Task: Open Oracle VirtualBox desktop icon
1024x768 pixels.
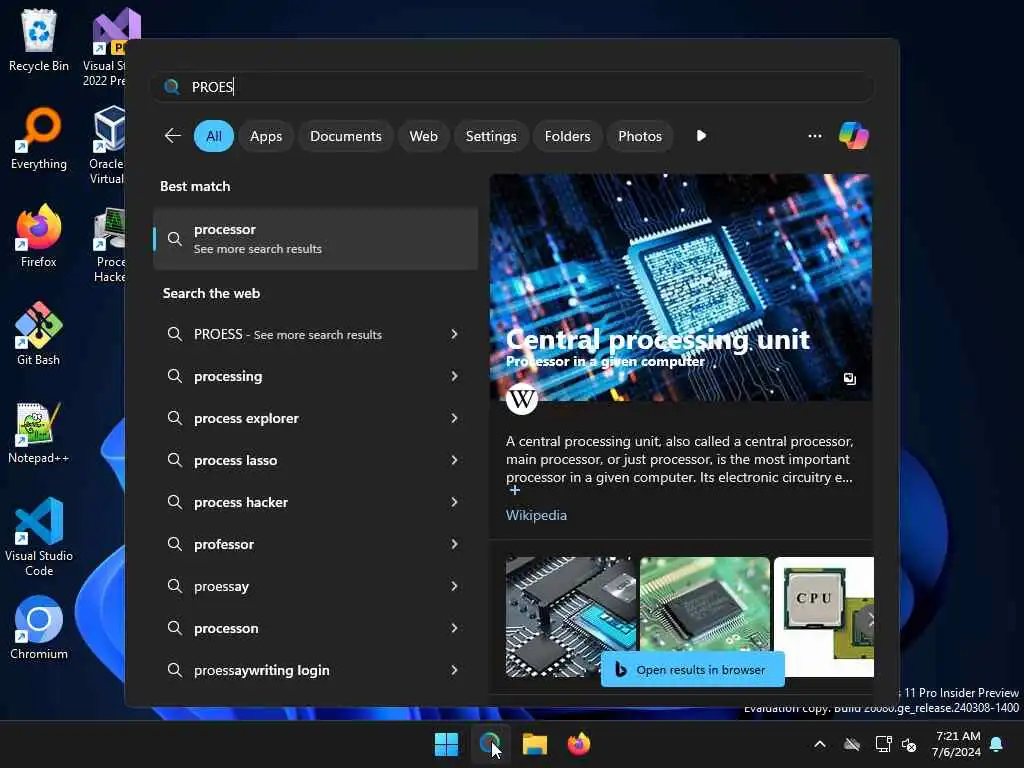Action: [108, 145]
